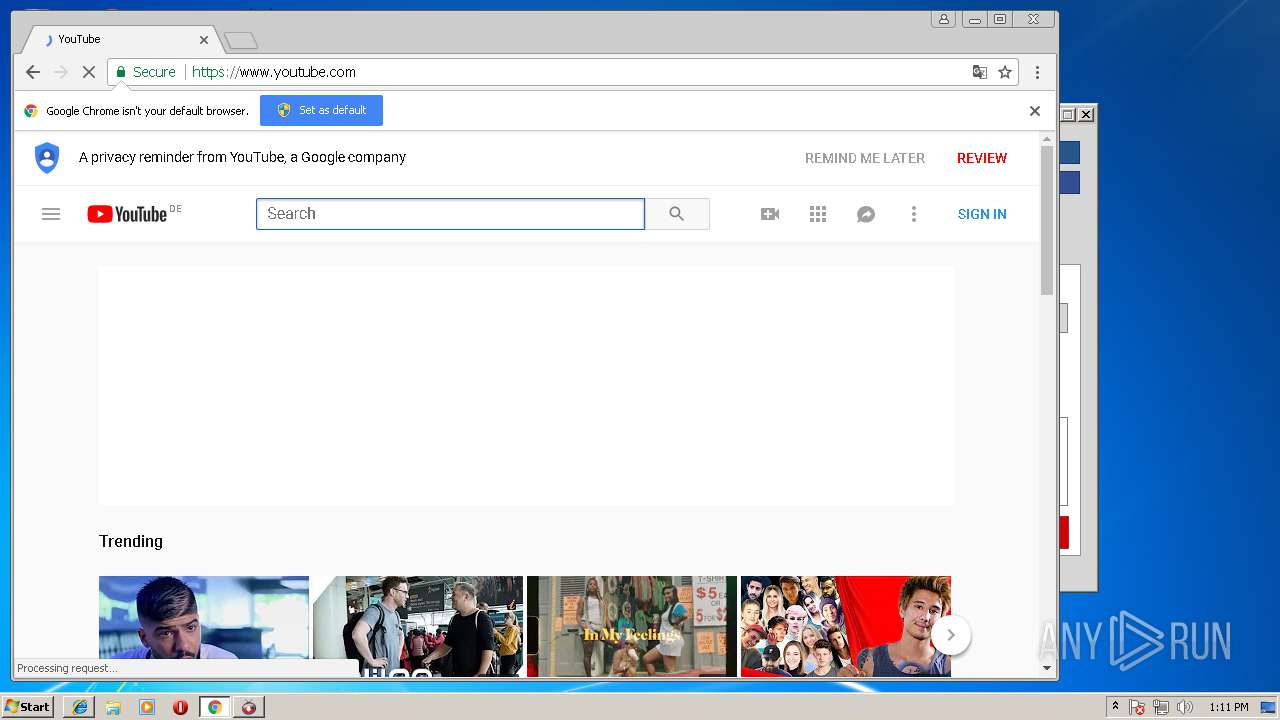
Task: Click the translate page icon
Action: [980, 72]
